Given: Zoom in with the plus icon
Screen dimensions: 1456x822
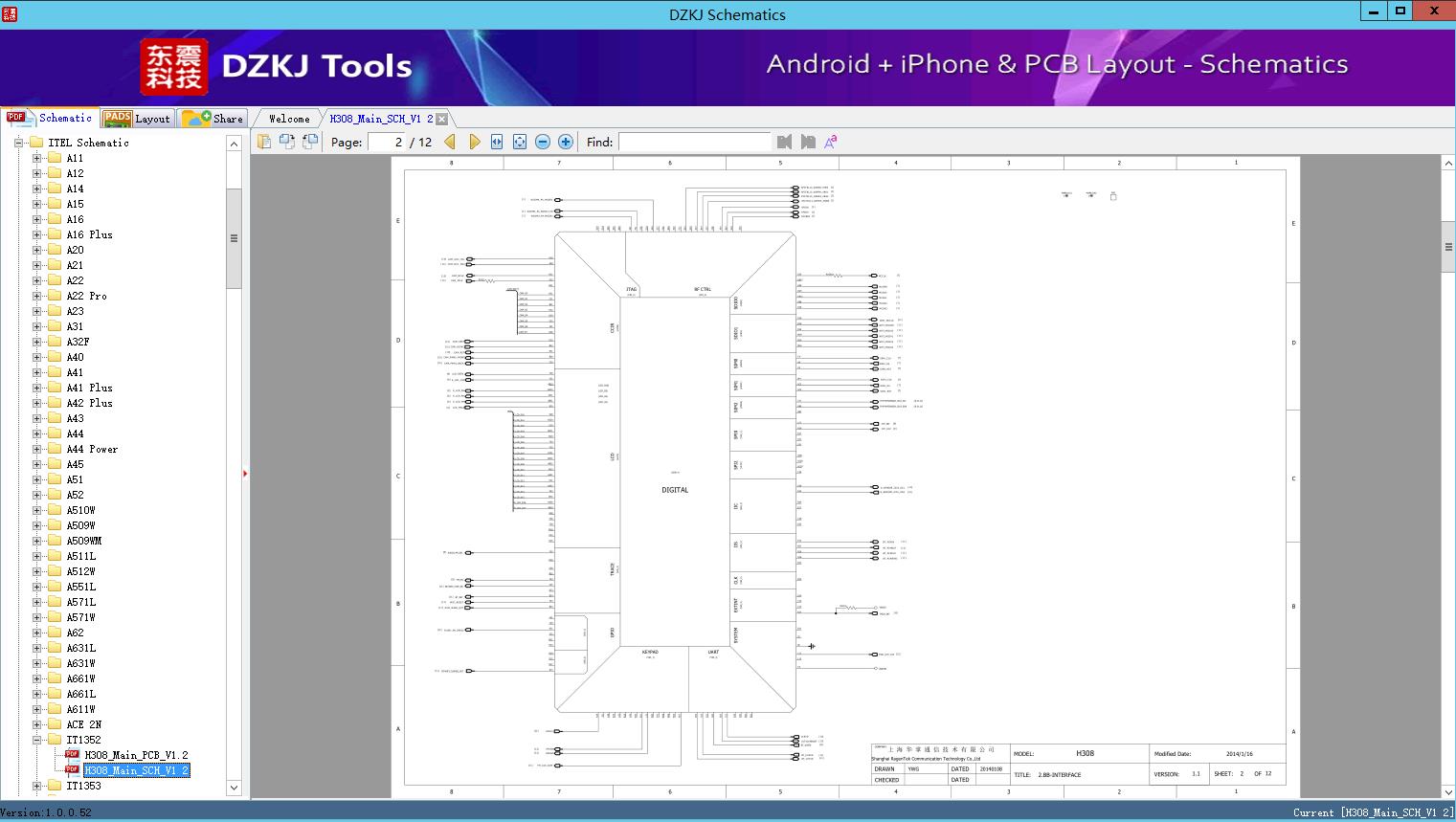Looking at the screenshot, I should pyautogui.click(x=566, y=142).
